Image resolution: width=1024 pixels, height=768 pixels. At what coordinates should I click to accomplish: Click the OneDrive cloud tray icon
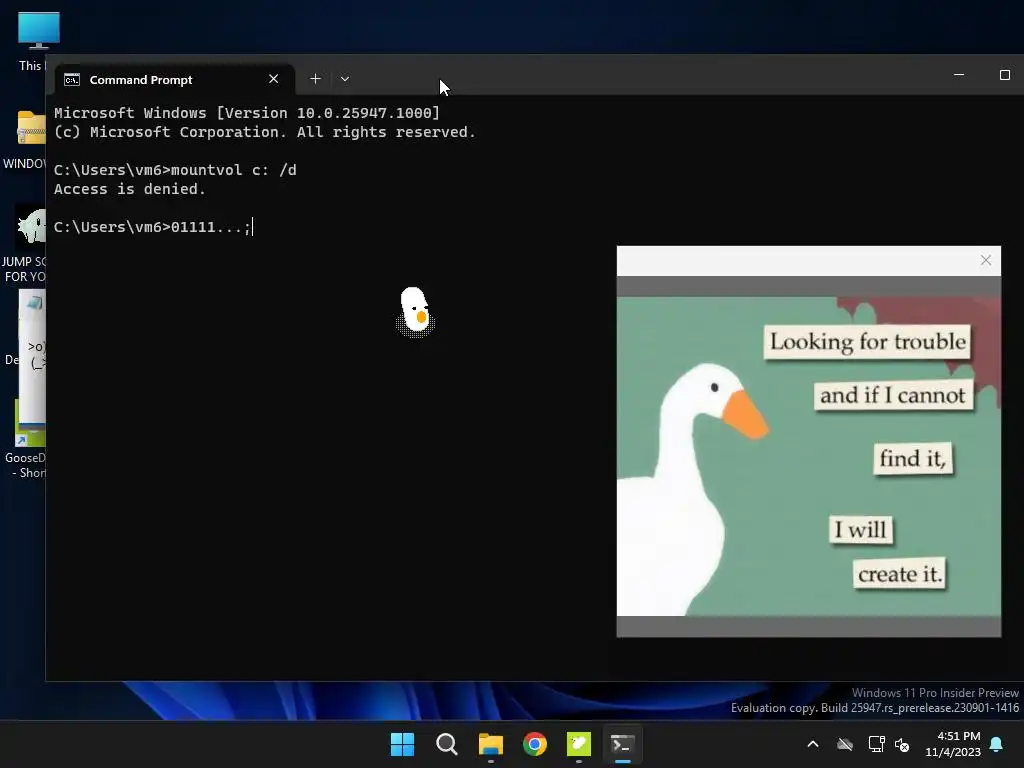pos(845,744)
